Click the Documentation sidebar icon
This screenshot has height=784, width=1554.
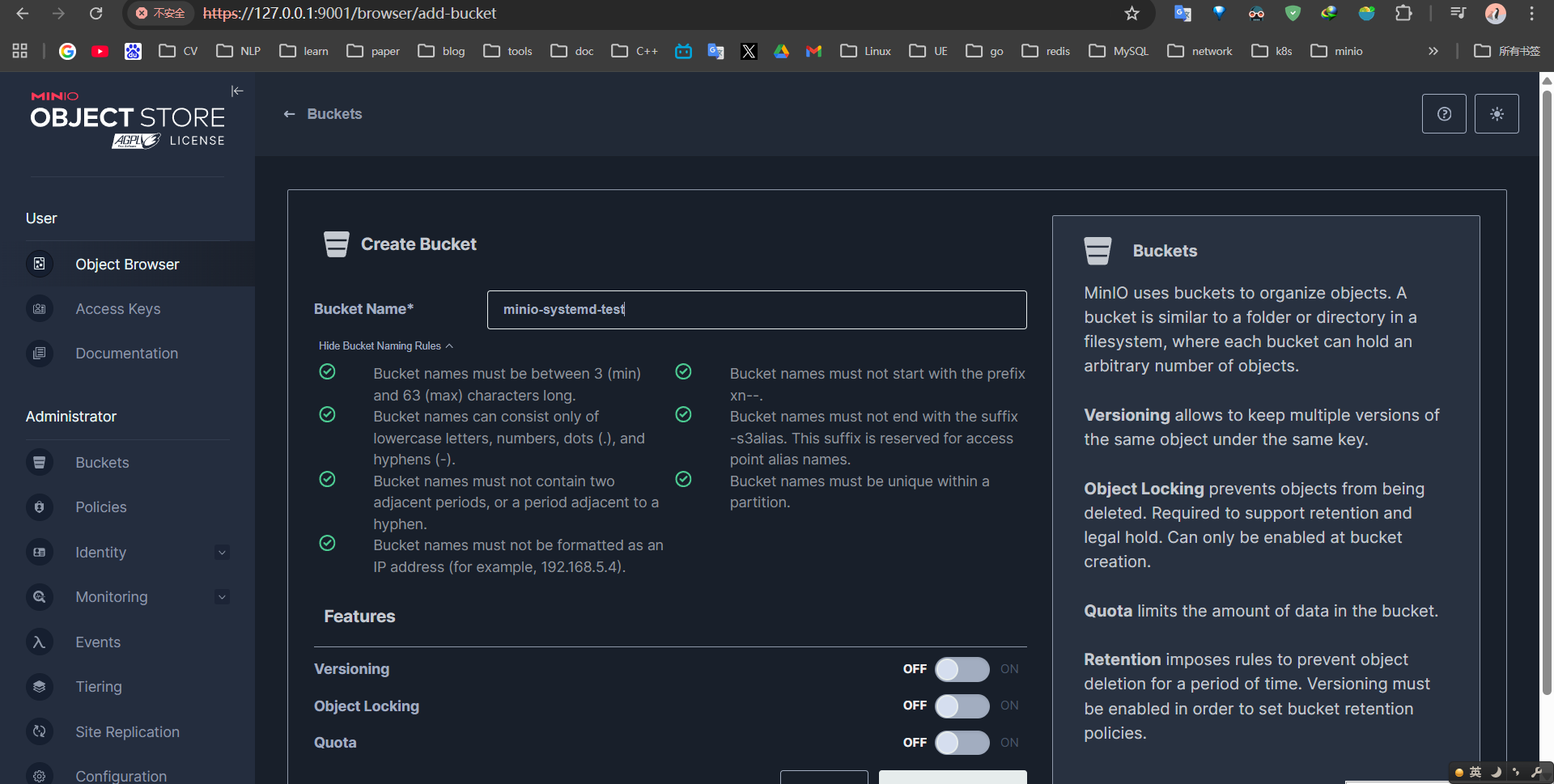pyautogui.click(x=40, y=354)
